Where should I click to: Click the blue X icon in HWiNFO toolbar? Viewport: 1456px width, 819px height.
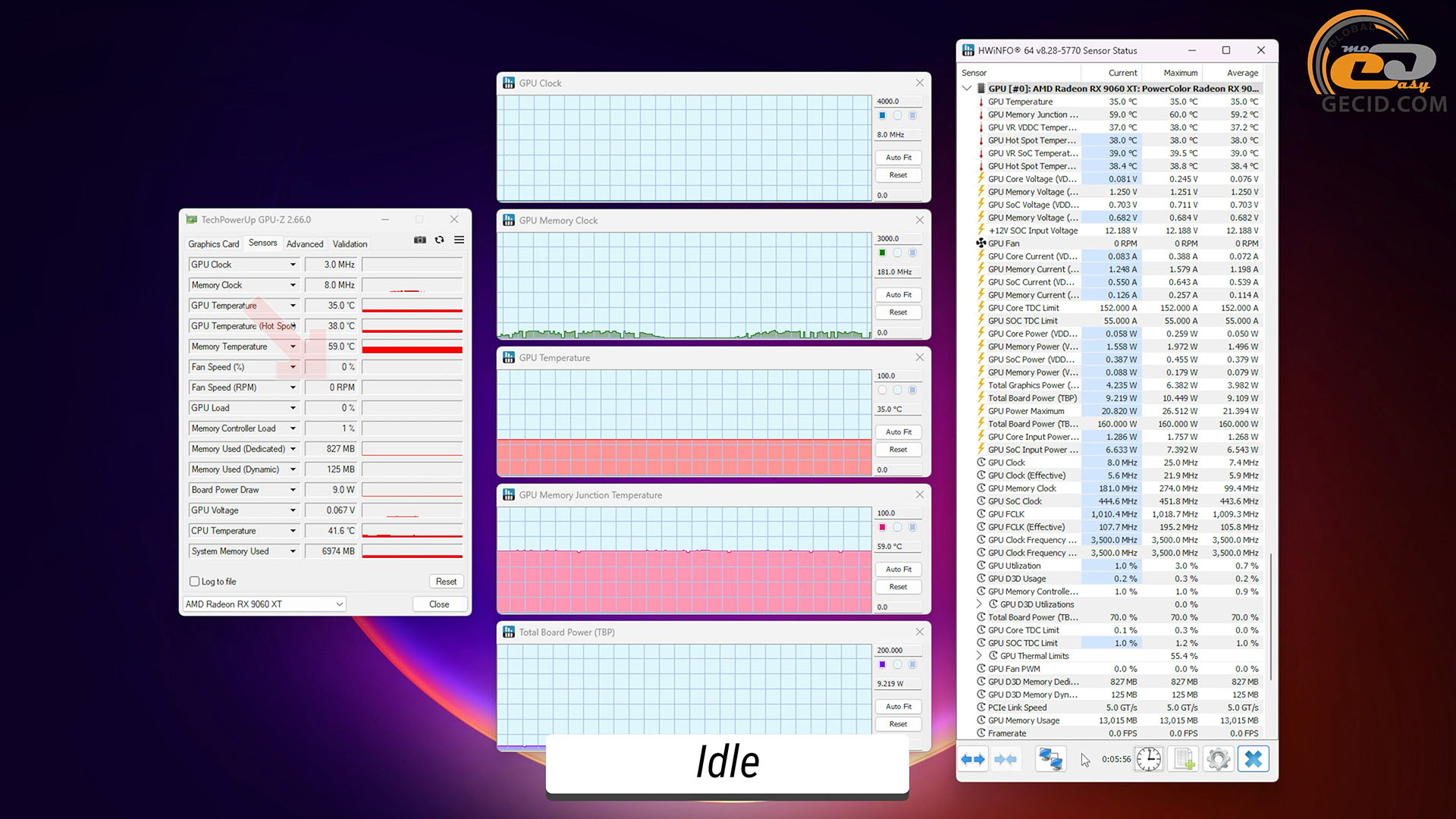pyautogui.click(x=1254, y=759)
